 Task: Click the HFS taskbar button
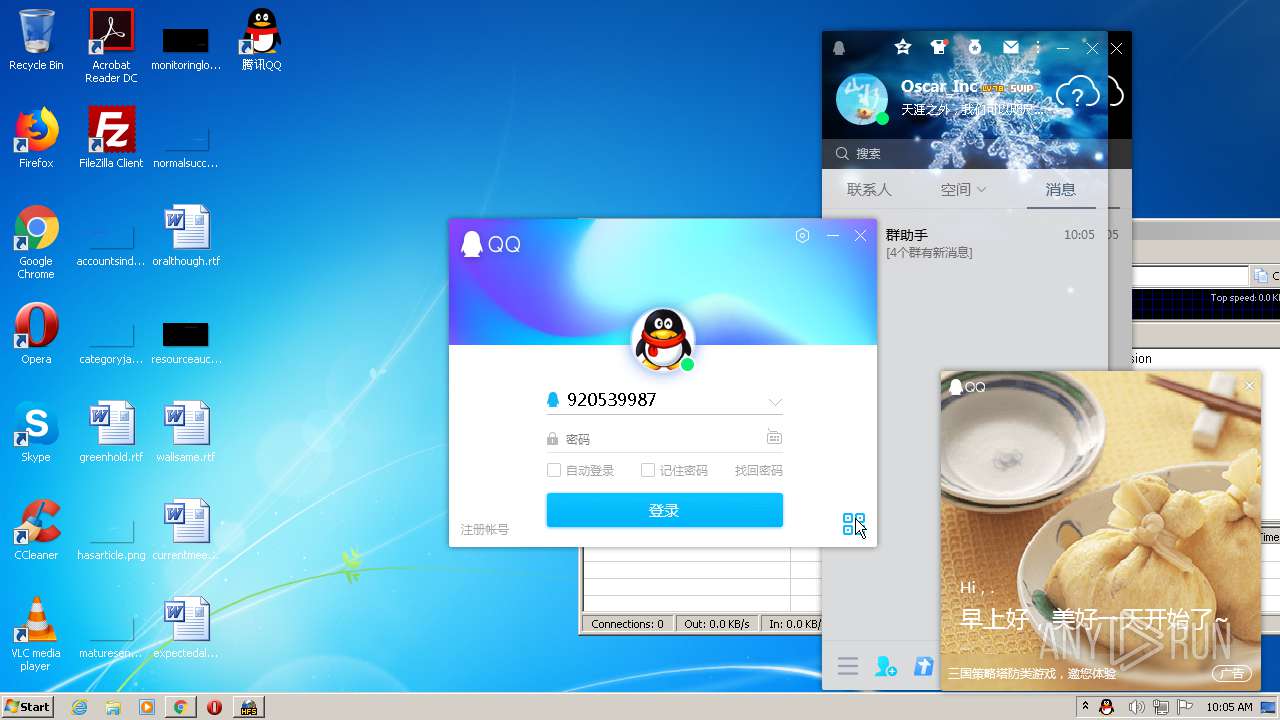[247, 707]
